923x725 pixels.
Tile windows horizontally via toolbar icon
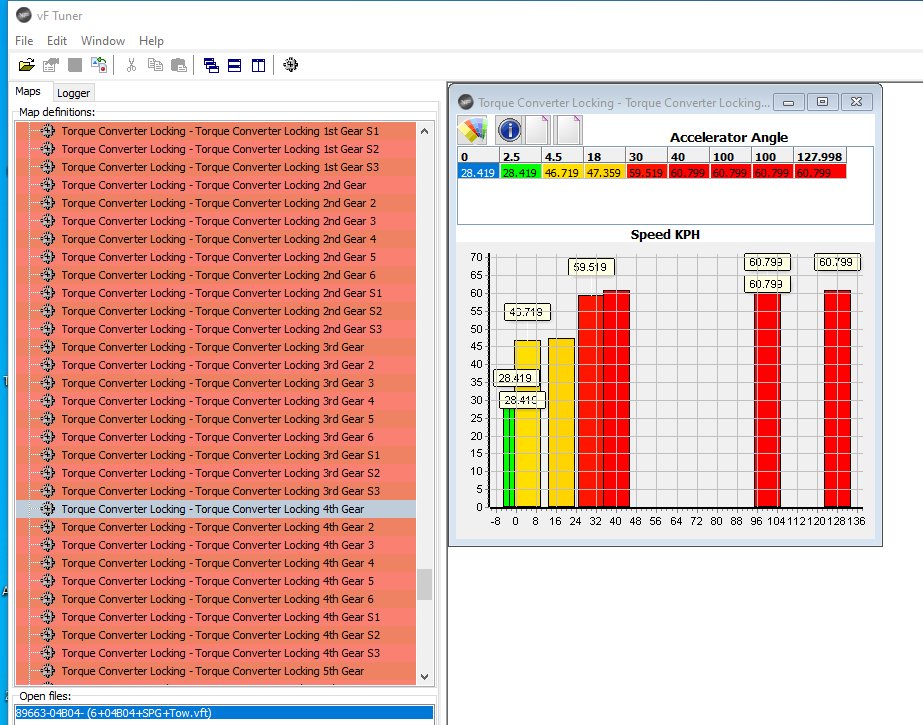point(234,65)
